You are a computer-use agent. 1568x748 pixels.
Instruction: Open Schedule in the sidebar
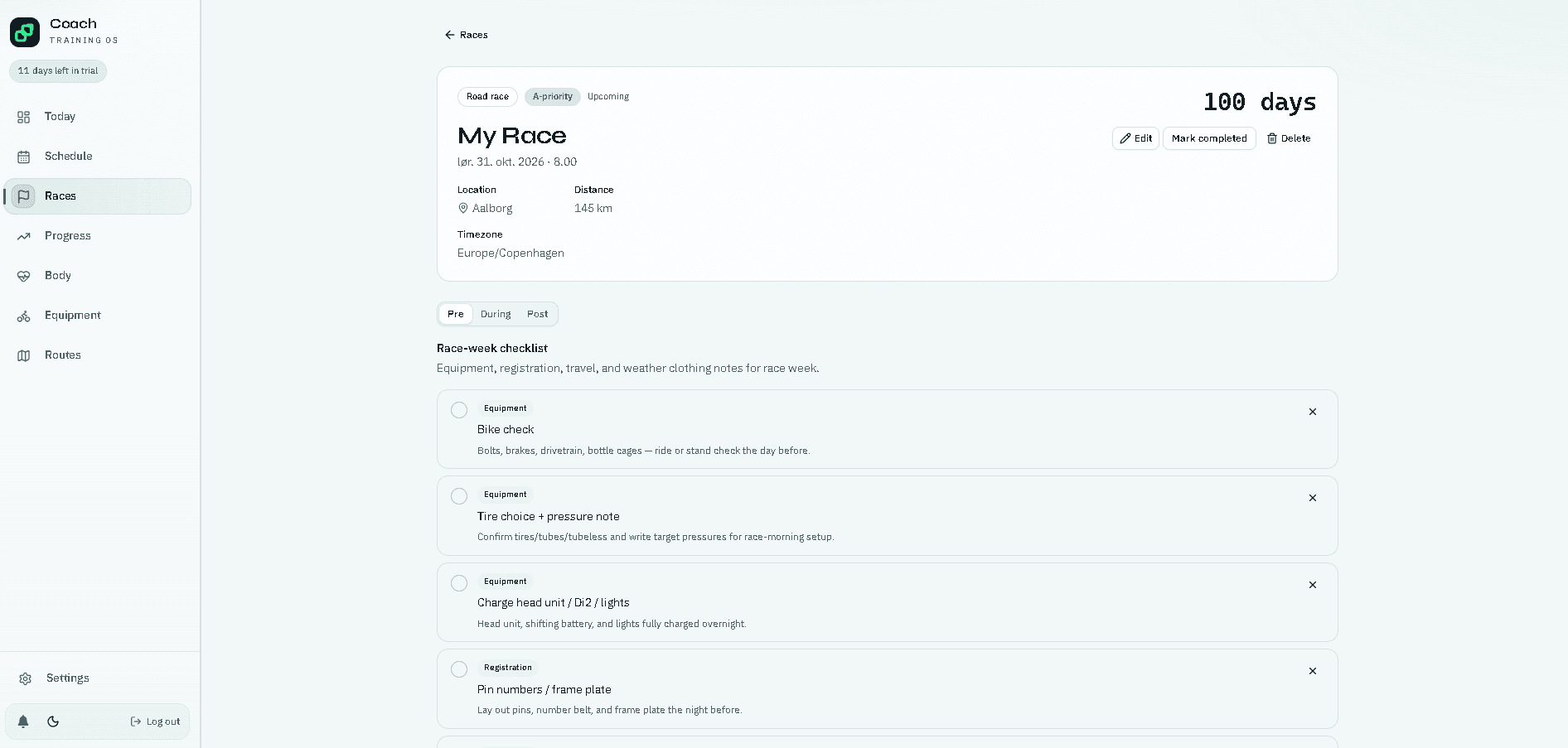point(97,157)
